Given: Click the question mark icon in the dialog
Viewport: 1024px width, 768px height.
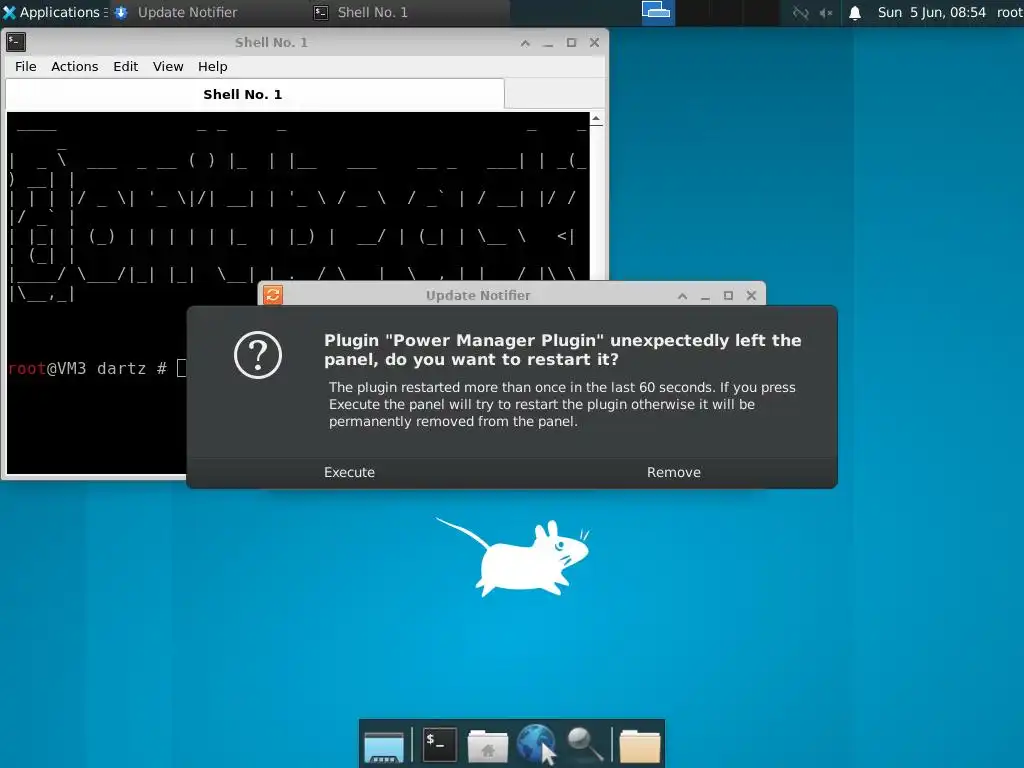Looking at the screenshot, I should [x=258, y=355].
